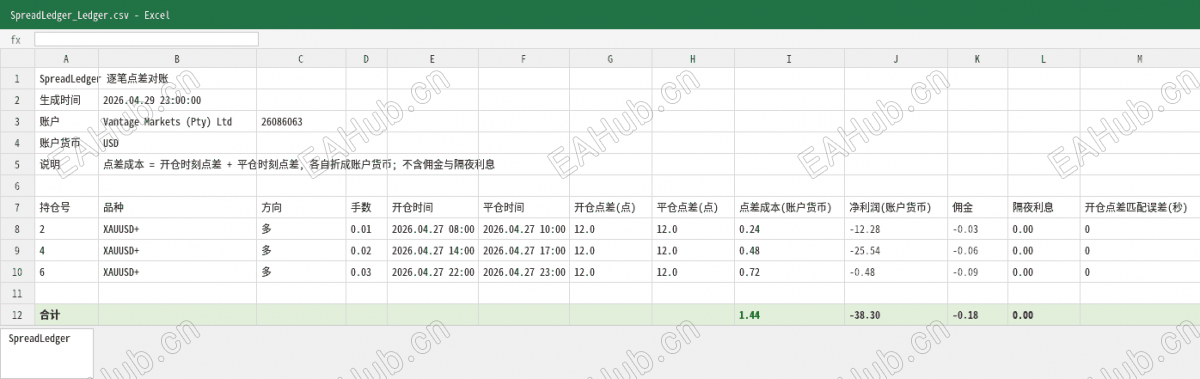Click the '隔夜利息' header cell
This screenshot has width=1200, height=379.
(1044, 208)
